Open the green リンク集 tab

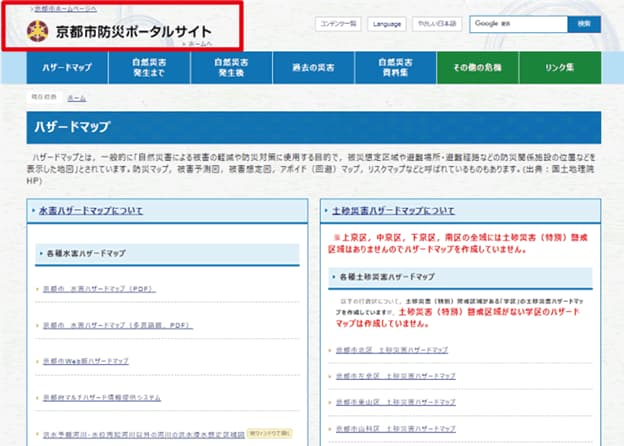point(560,68)
